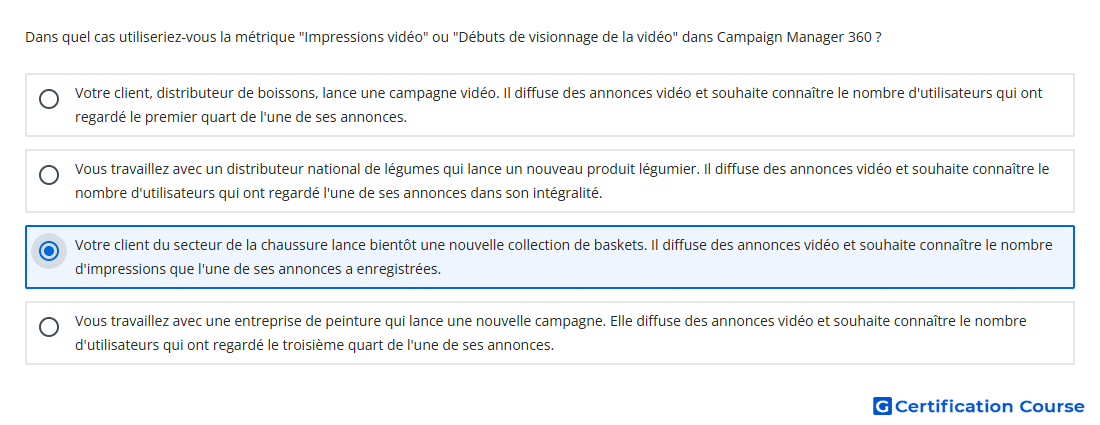
Task: Click the phrase Débuts de visionnage de la vidéo
Action: click(x=565, y=37)
